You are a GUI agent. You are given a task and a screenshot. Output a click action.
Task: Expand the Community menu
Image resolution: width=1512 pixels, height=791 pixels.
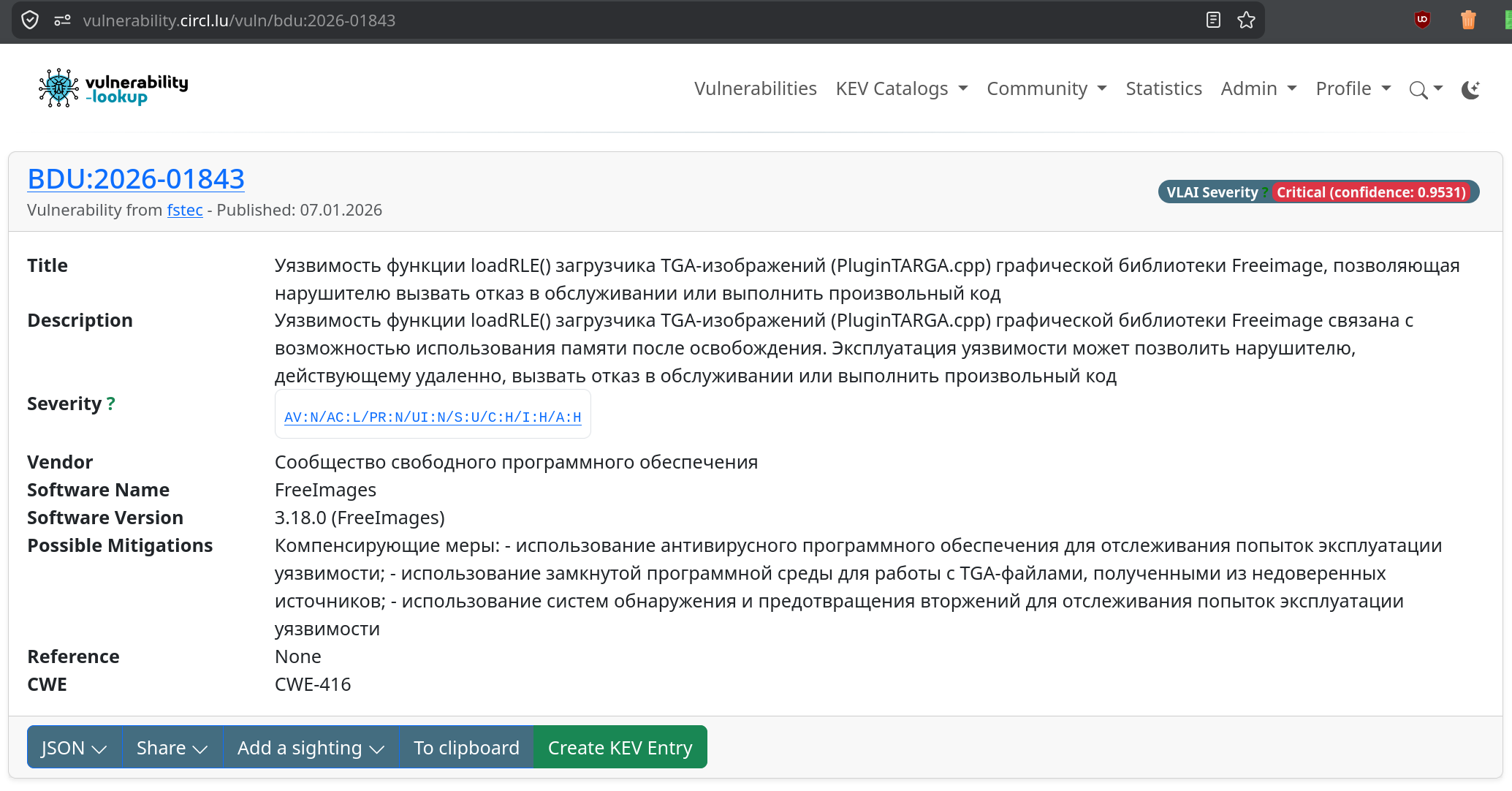coord(1046,88)
